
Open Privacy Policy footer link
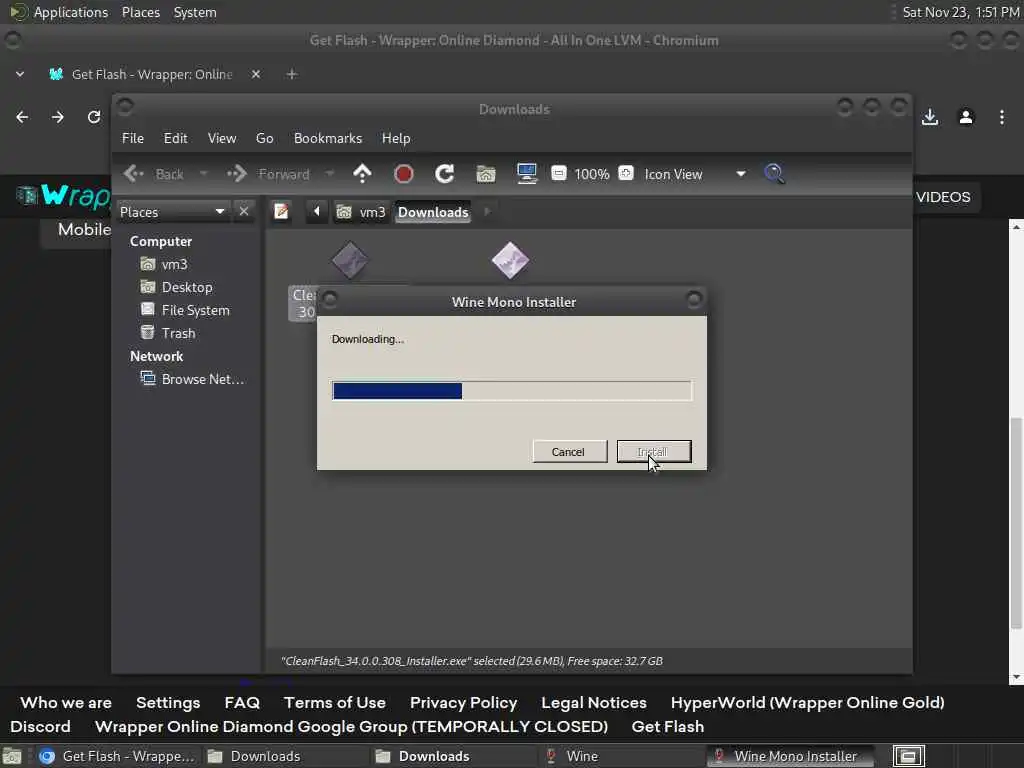click(463, 702)
